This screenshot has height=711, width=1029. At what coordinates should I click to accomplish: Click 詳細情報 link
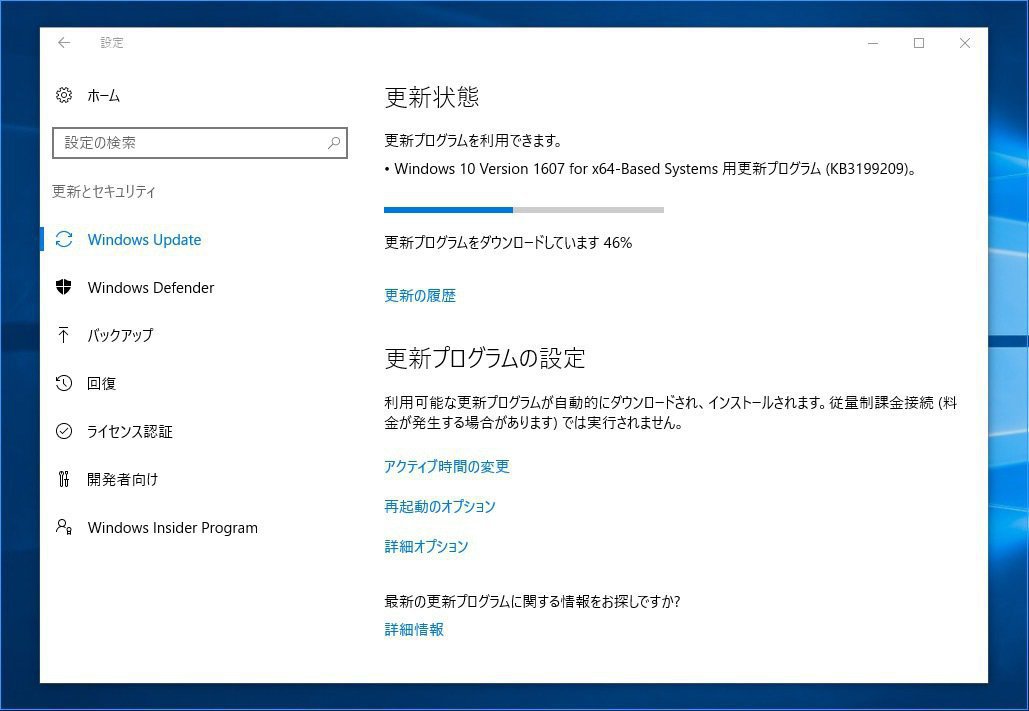[414, 630]
